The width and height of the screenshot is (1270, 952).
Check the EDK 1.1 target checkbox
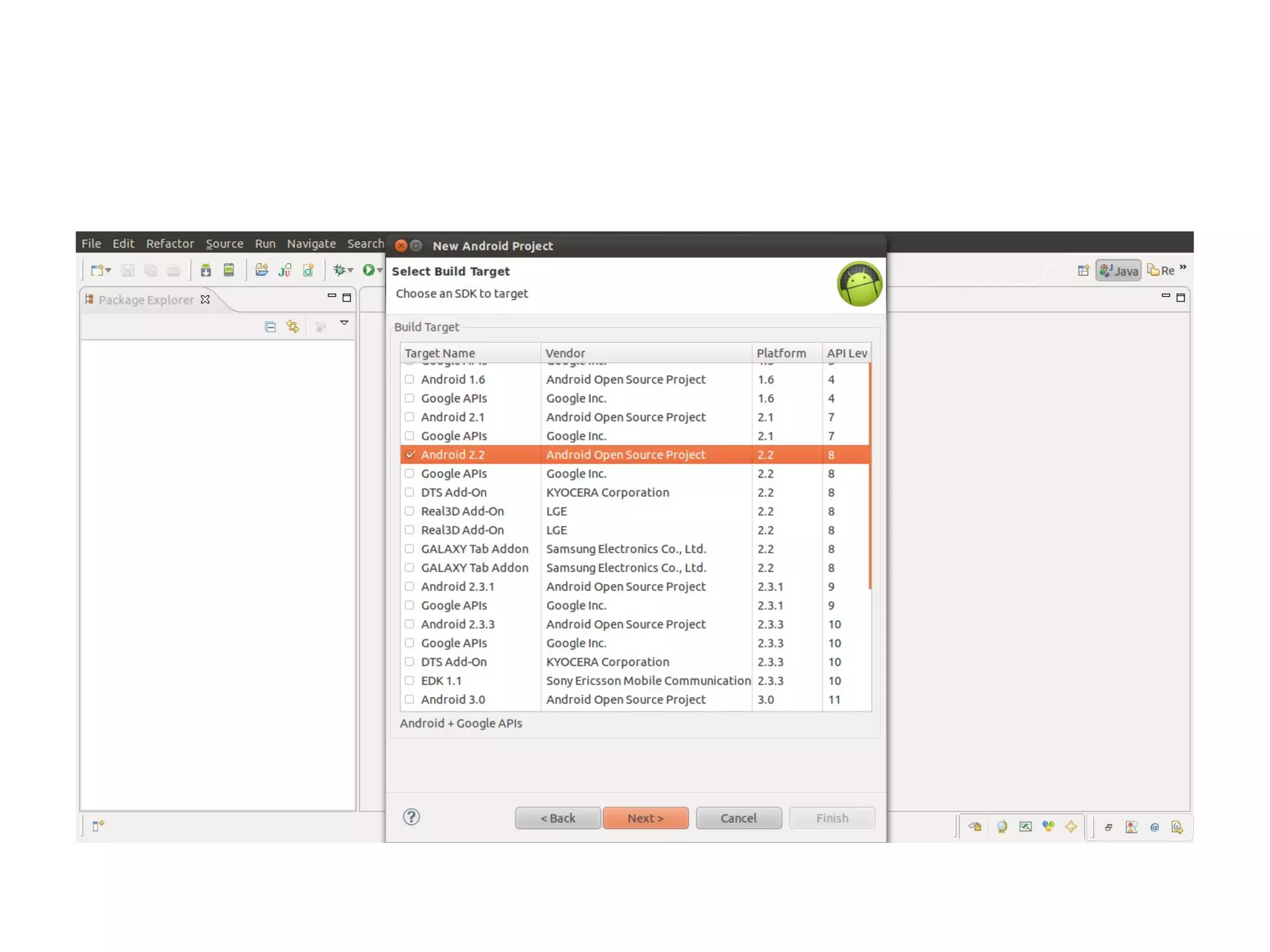click(409, 680)
